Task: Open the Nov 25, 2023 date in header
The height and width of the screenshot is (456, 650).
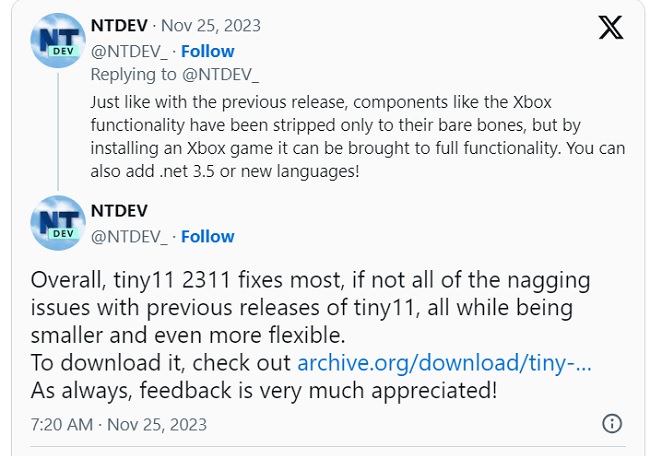Action: point(211,26)
